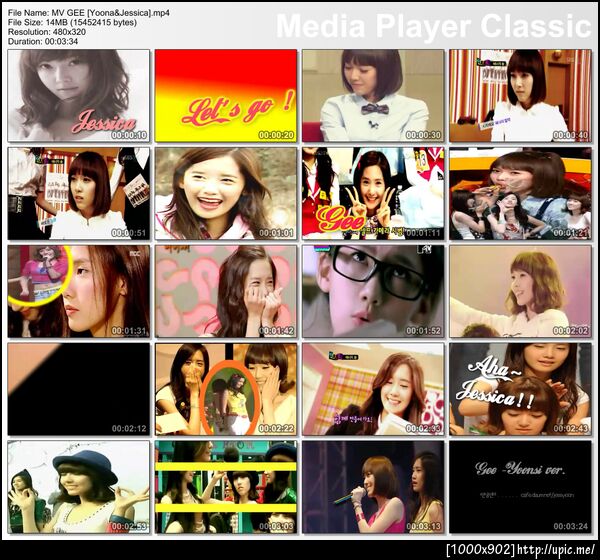Click the thumbnail timestamped 00:00:30
The height and width of the screenshot is (560, 600).
[373, 96]
